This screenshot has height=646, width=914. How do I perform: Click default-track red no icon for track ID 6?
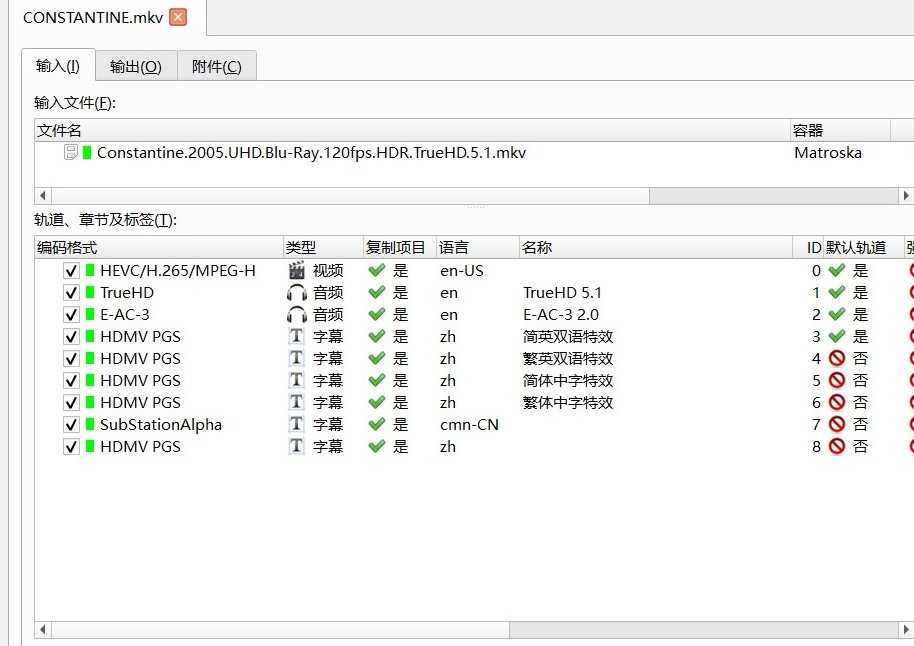tap(837, 403)
